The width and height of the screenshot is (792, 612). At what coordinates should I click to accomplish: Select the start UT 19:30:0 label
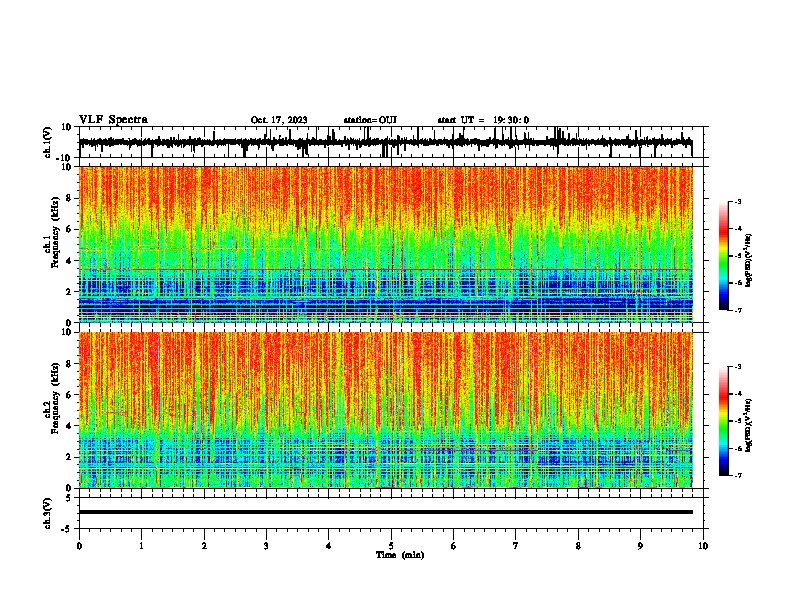[483, 120]
